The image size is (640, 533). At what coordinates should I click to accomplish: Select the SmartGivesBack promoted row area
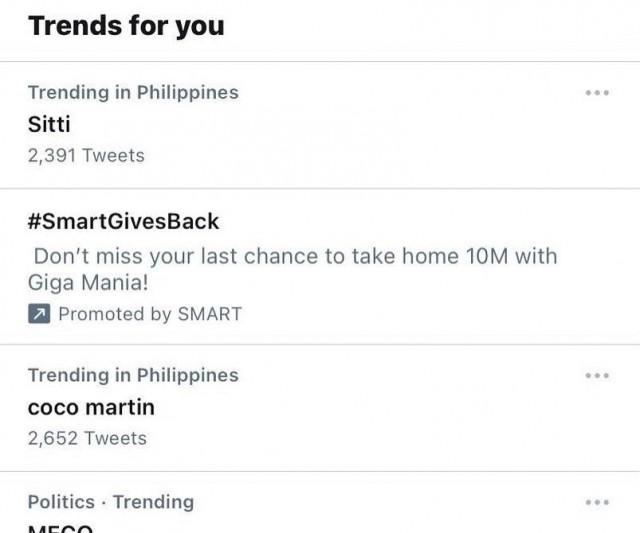point(320,267)
